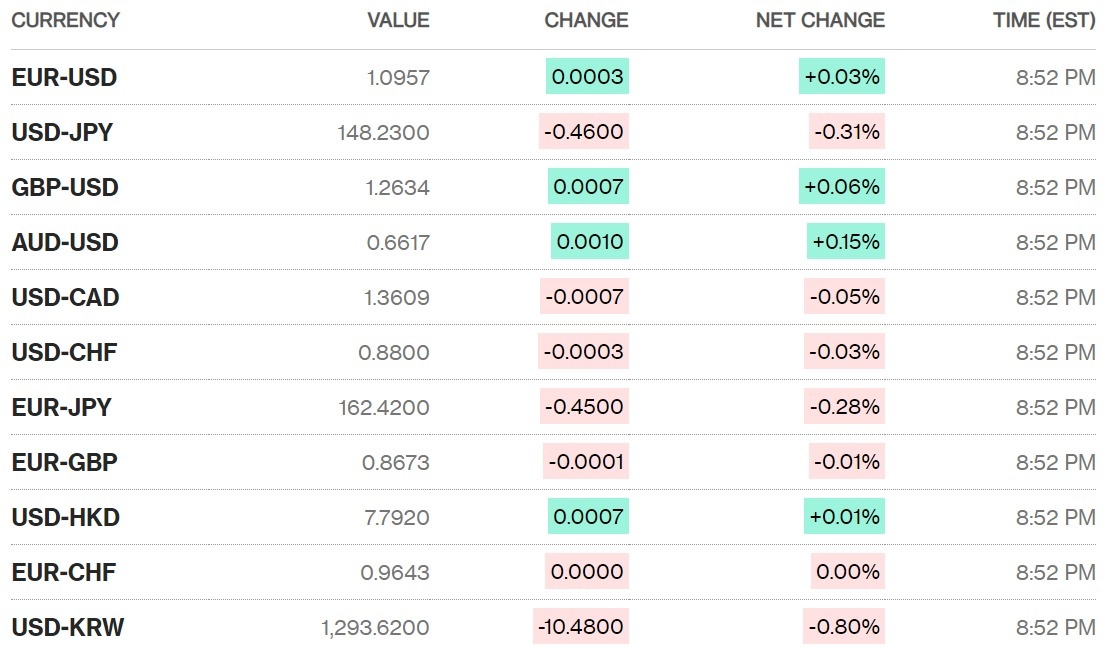This screenshot has width=1109, height=648.
Task: Click the 148.2300 value cell
Action: (384, 132)
